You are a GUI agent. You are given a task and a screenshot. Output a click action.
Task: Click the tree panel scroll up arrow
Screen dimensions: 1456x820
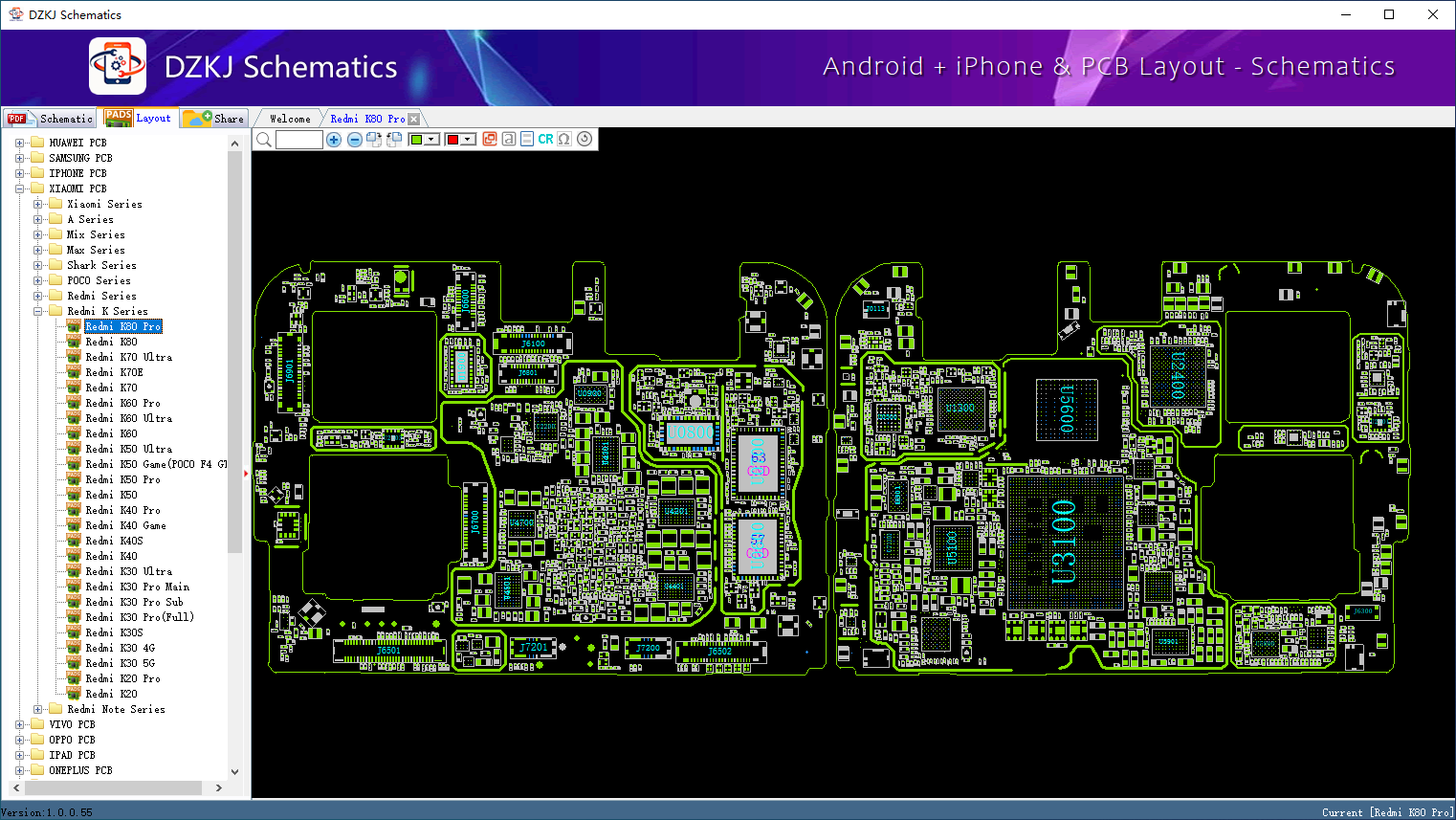[235, 144]
